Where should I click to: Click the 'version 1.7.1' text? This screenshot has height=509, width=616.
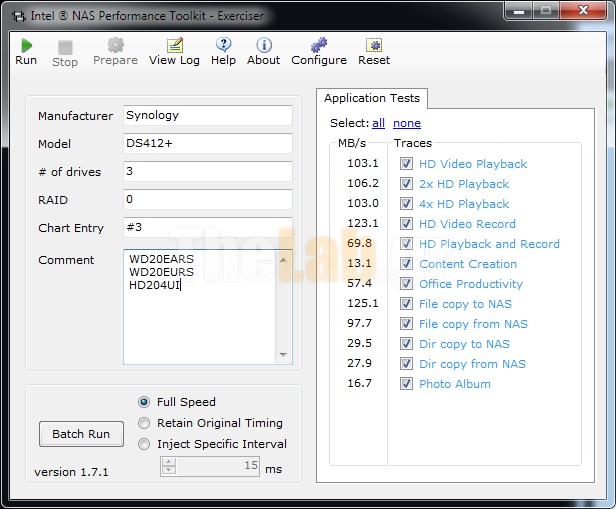point(71,472)
